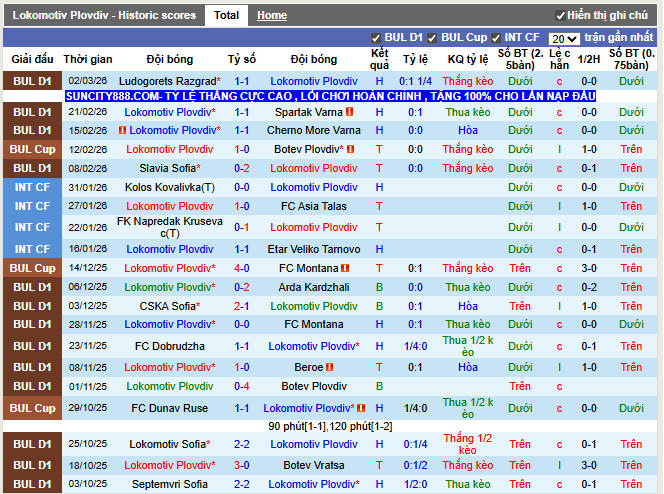Click the KQ tỷ lệ column header
664x494 pixels.
(468, 59)
